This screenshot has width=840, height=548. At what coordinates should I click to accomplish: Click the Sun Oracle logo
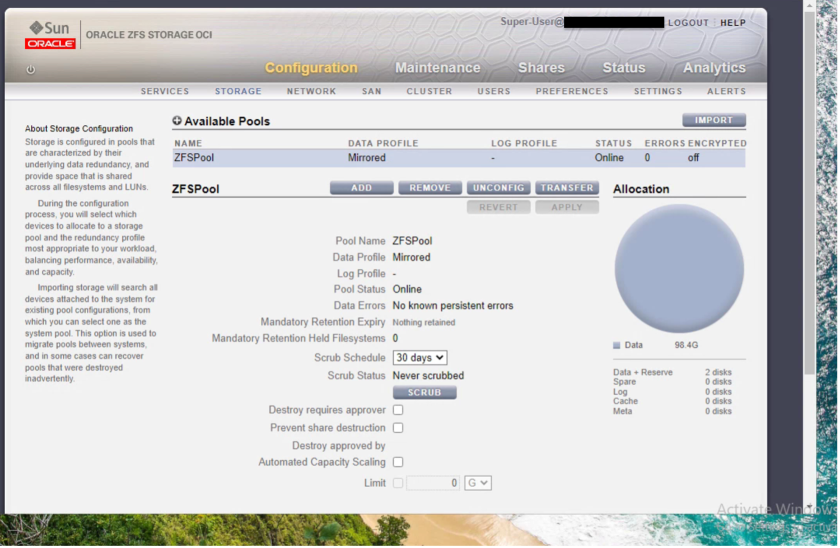[50, 35]
